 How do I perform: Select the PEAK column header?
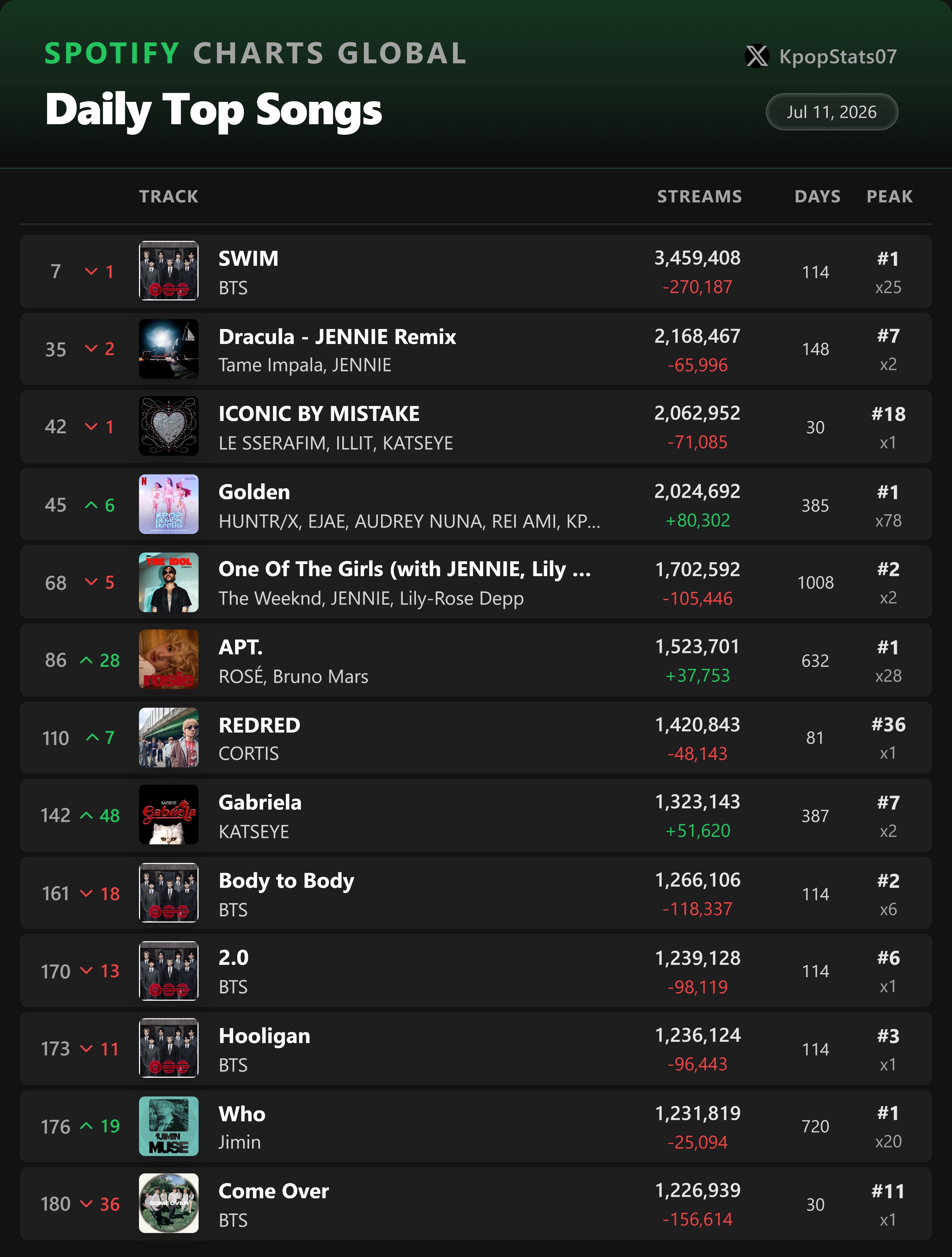(889, 197)
